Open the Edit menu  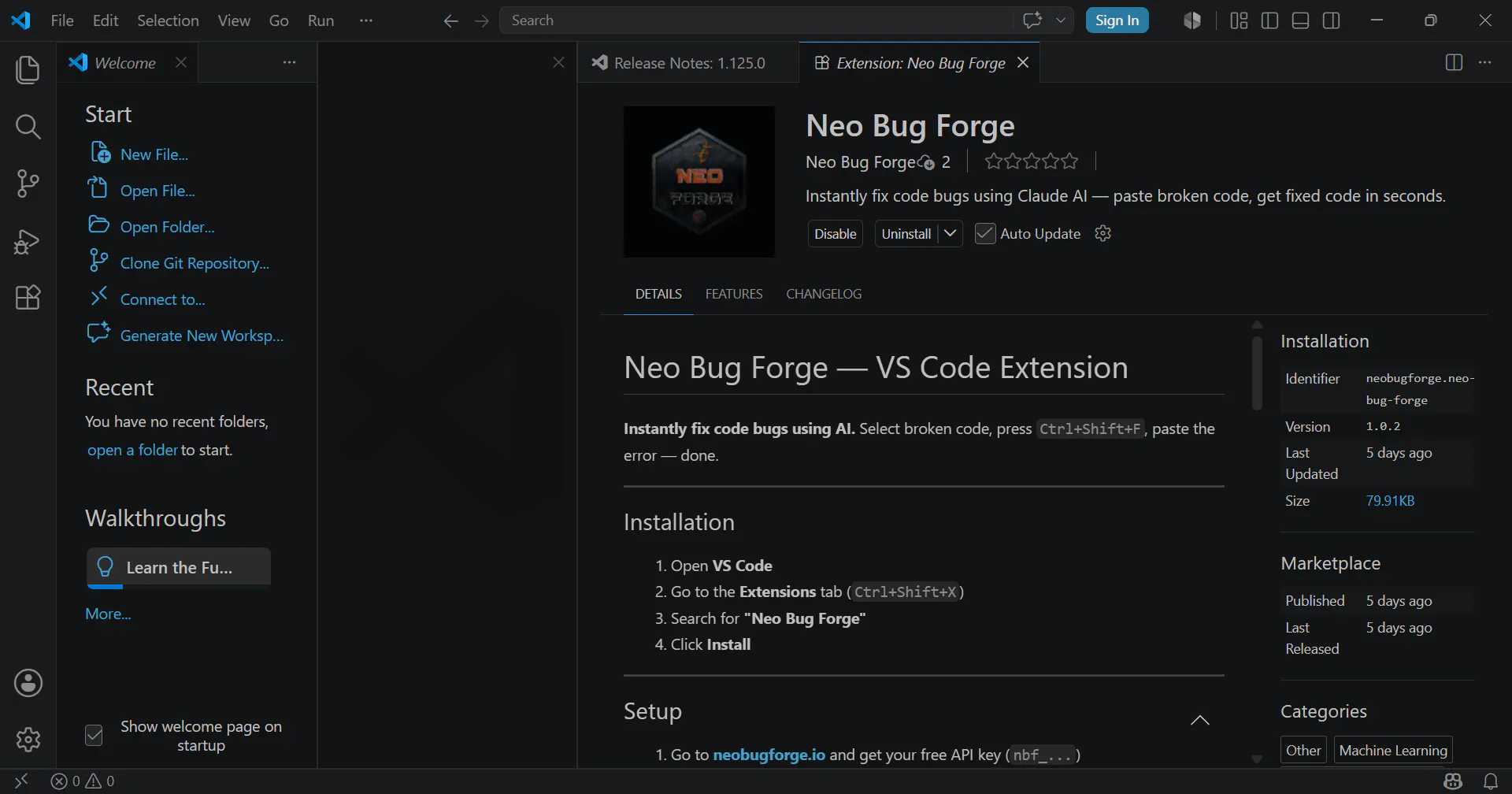[x=106, y=20]
